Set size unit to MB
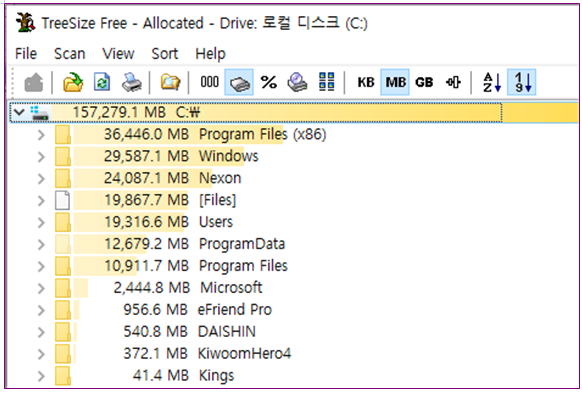Image resolution: width=582 pixels, height=393 pixels. [x=395, y=82]
